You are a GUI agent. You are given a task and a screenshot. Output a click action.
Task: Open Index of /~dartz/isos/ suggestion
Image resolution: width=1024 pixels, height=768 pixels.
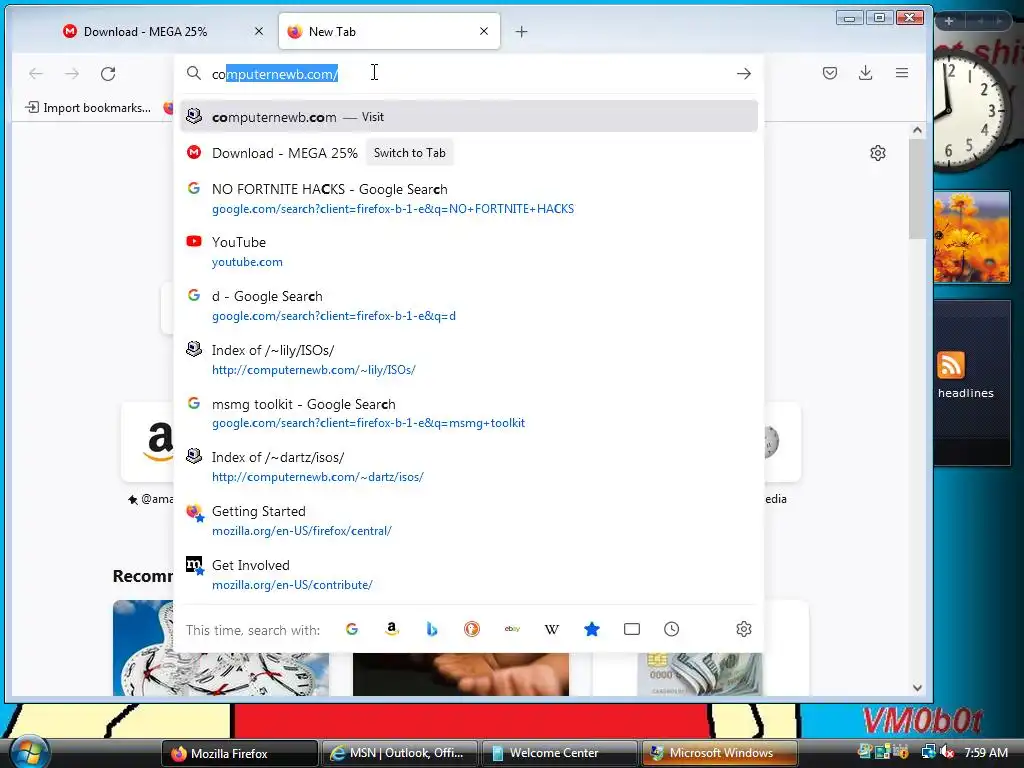point(469,466)
